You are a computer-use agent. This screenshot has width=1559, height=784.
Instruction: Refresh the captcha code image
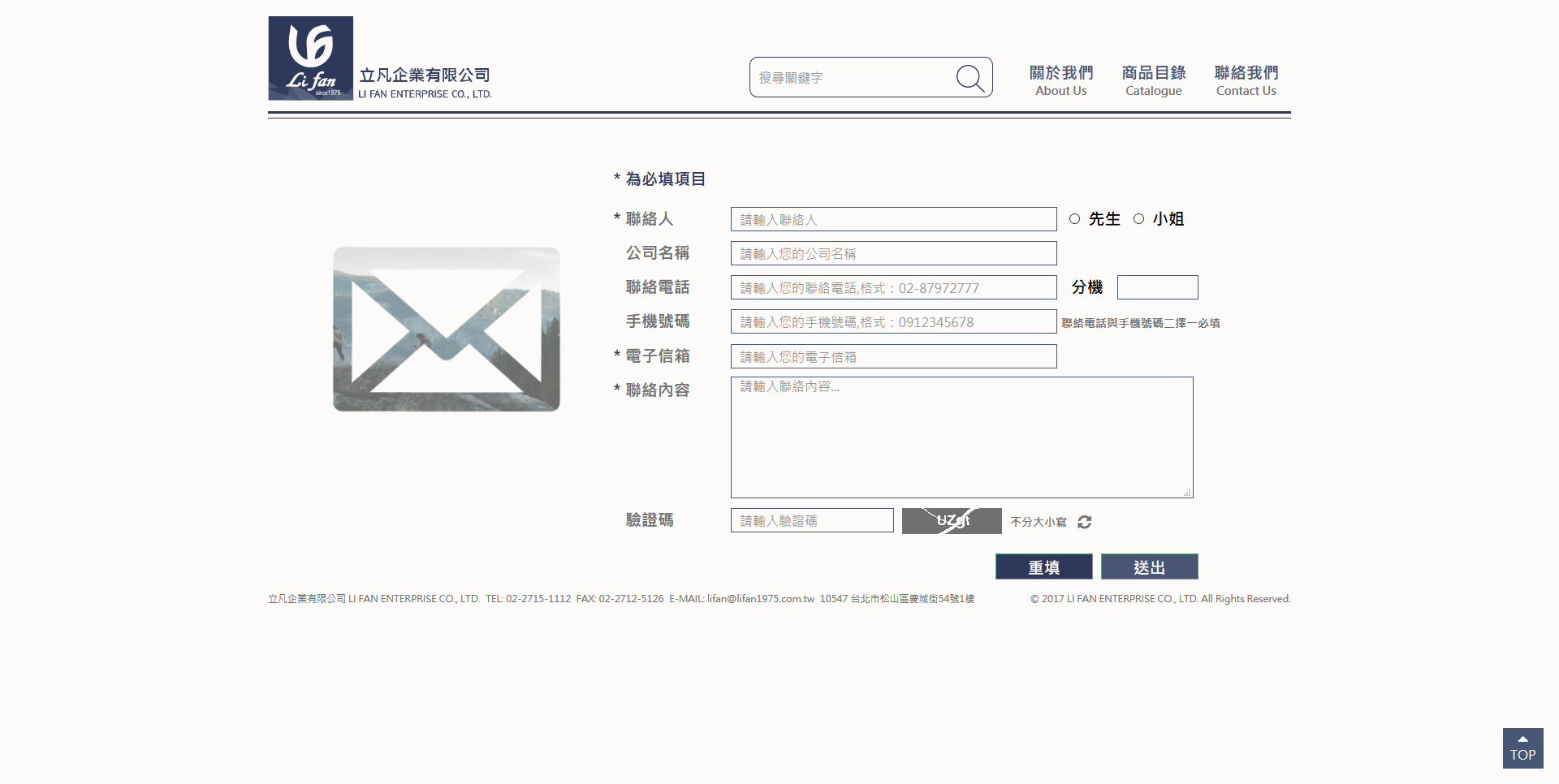pyautogui.click(x=1085, y=522)
